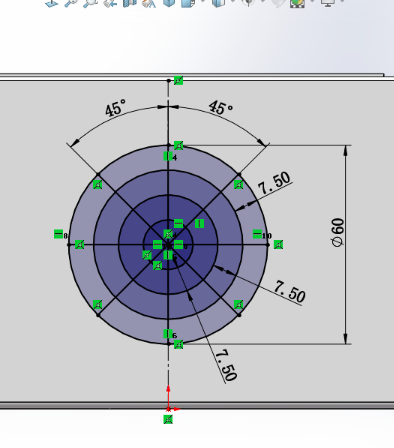Select the red sketch origin marker
This screenshot has height=448, width=394.
pyautogui.click(x=169, y=409)
